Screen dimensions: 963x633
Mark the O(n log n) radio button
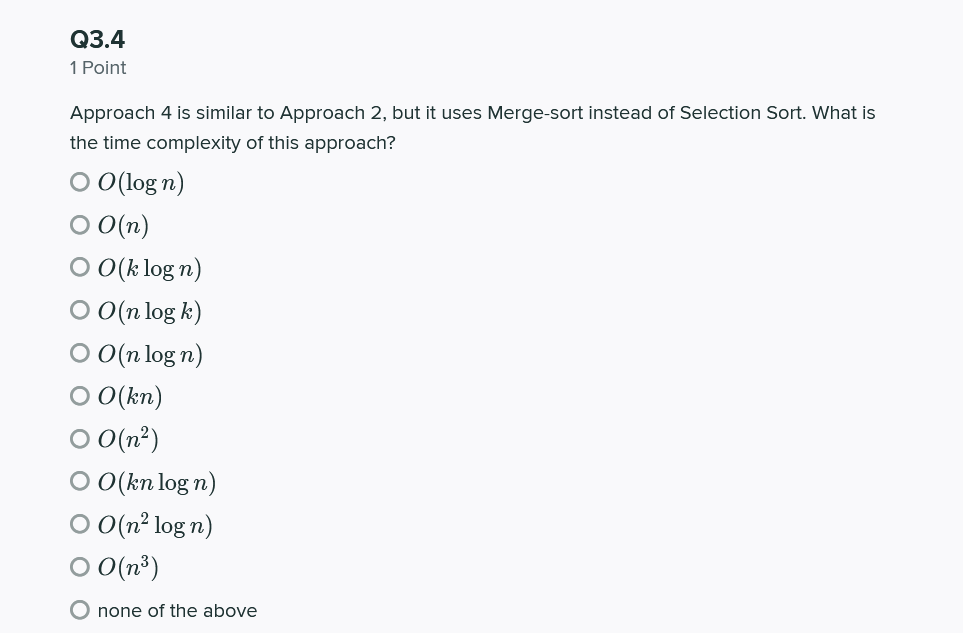click(x=80, y=354)
